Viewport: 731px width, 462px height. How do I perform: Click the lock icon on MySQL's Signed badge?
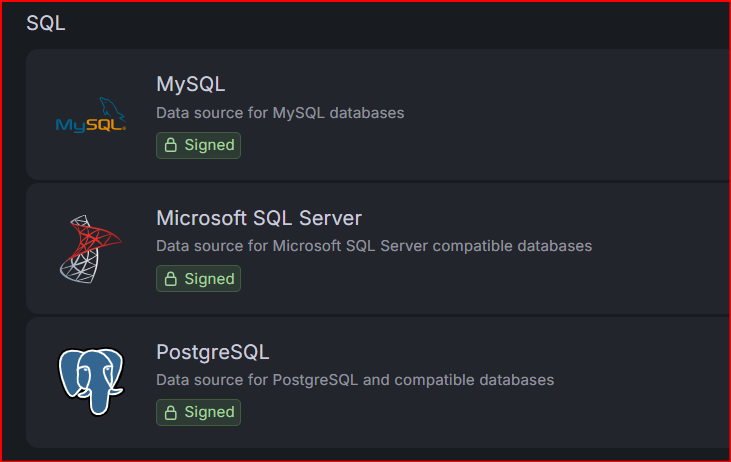tap(171, 145)
